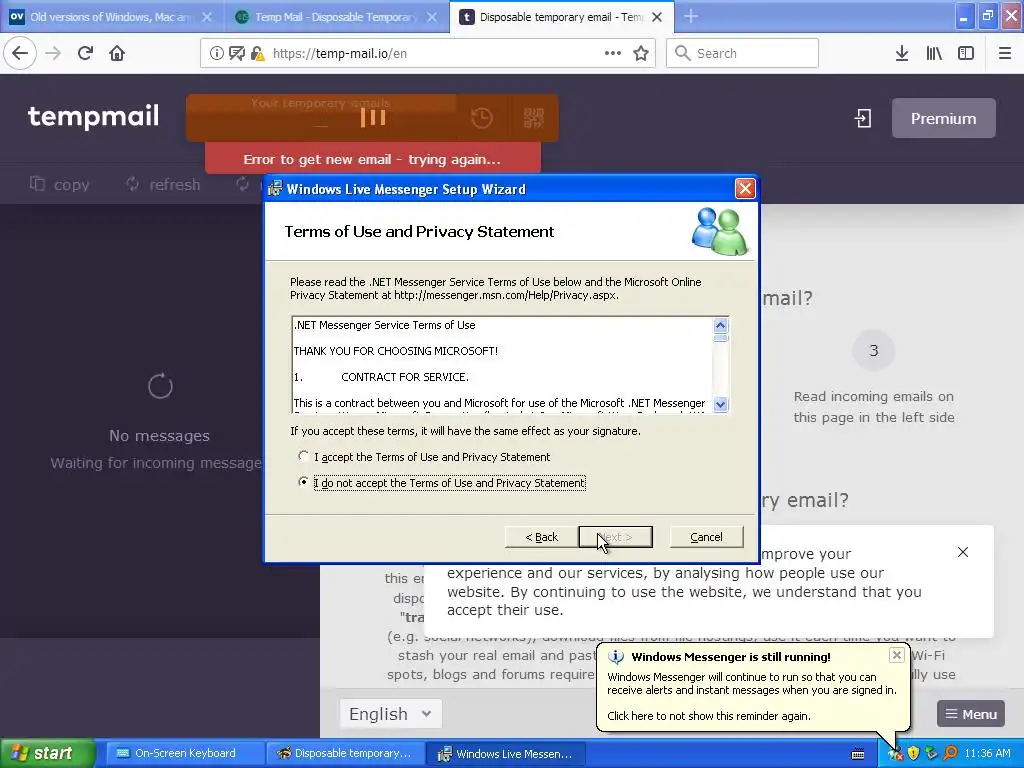Go back with the browser back arrow
This screenshot has width=1024, height=768.
pyautogui.click(x=20, y=53)
